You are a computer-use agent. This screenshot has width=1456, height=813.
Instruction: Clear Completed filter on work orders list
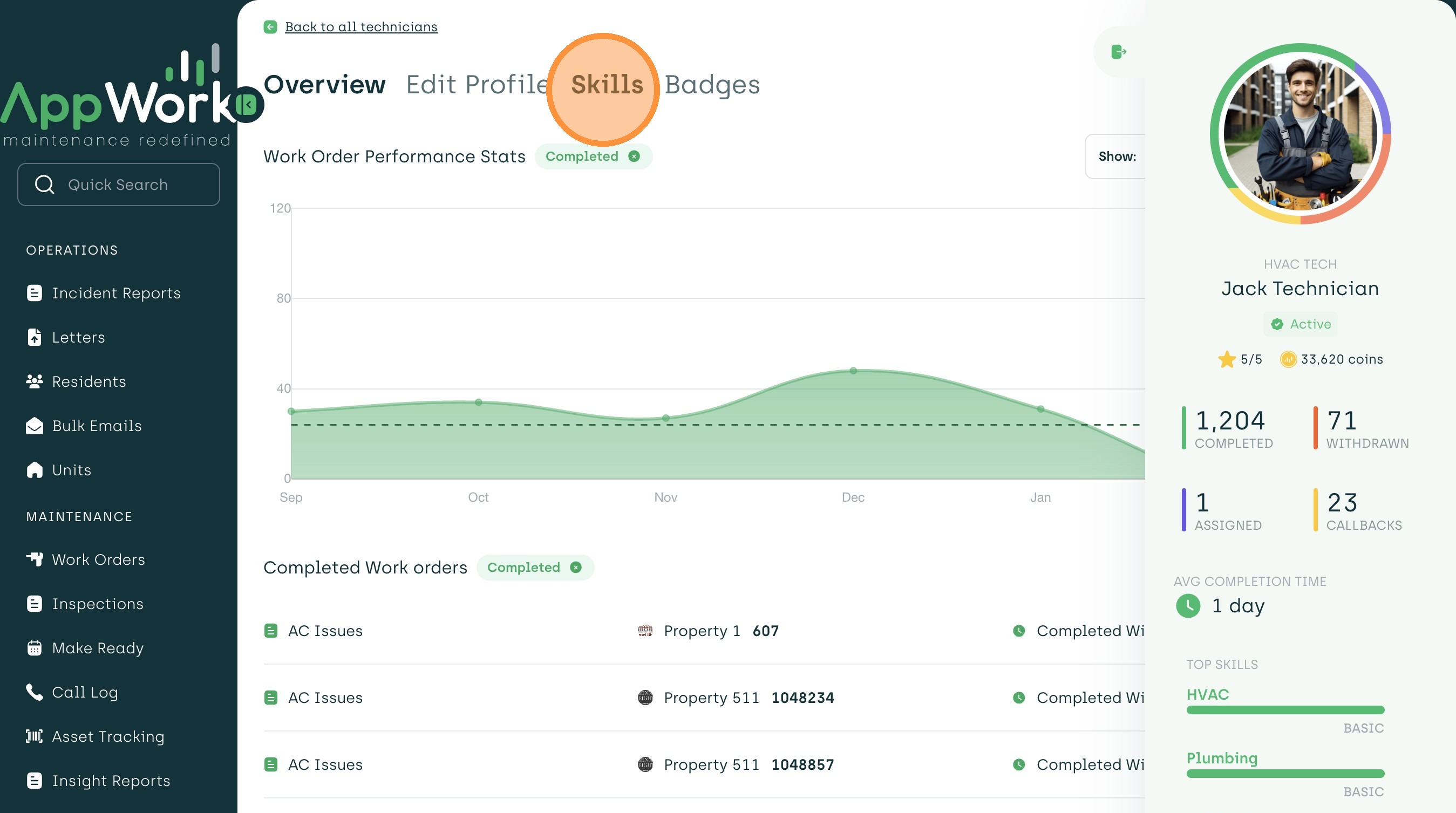tap(575, 567)
